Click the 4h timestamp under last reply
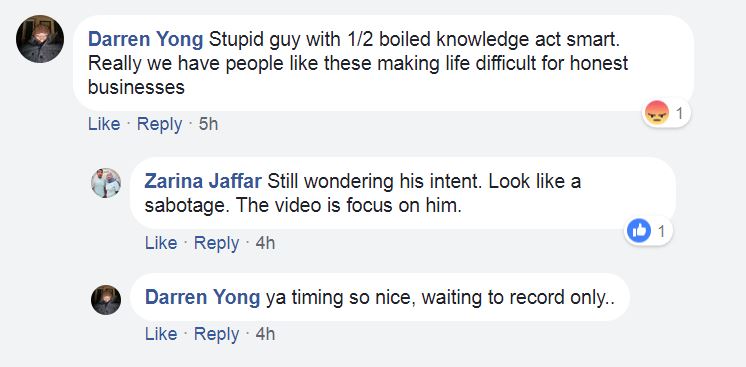Viewport: 746px width, 367px height. (265, 334)
